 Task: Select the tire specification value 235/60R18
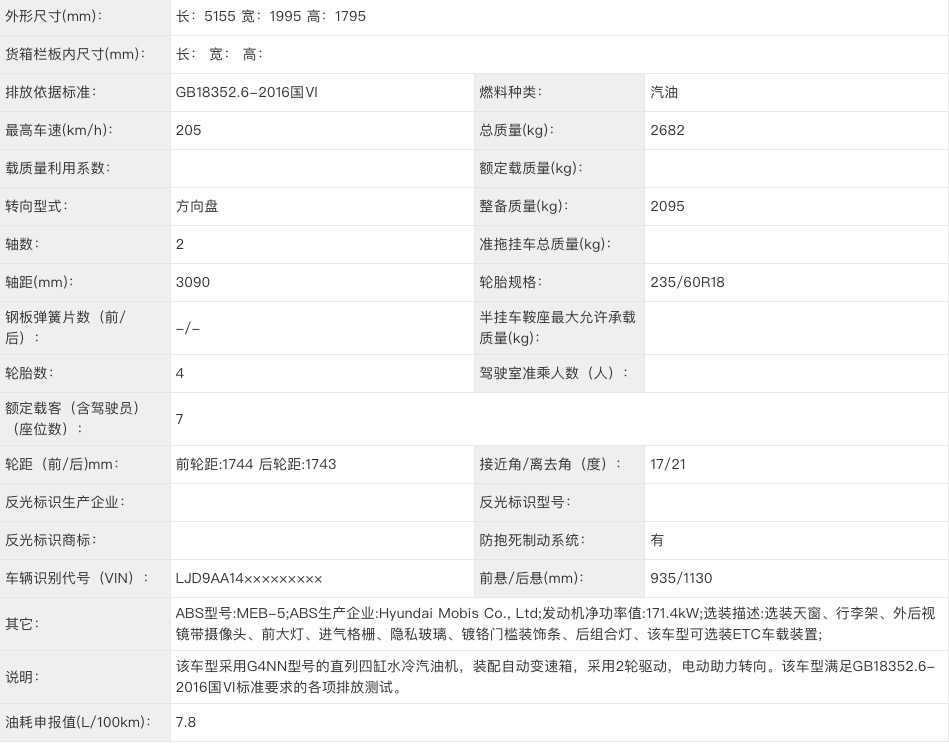point(687,283)
